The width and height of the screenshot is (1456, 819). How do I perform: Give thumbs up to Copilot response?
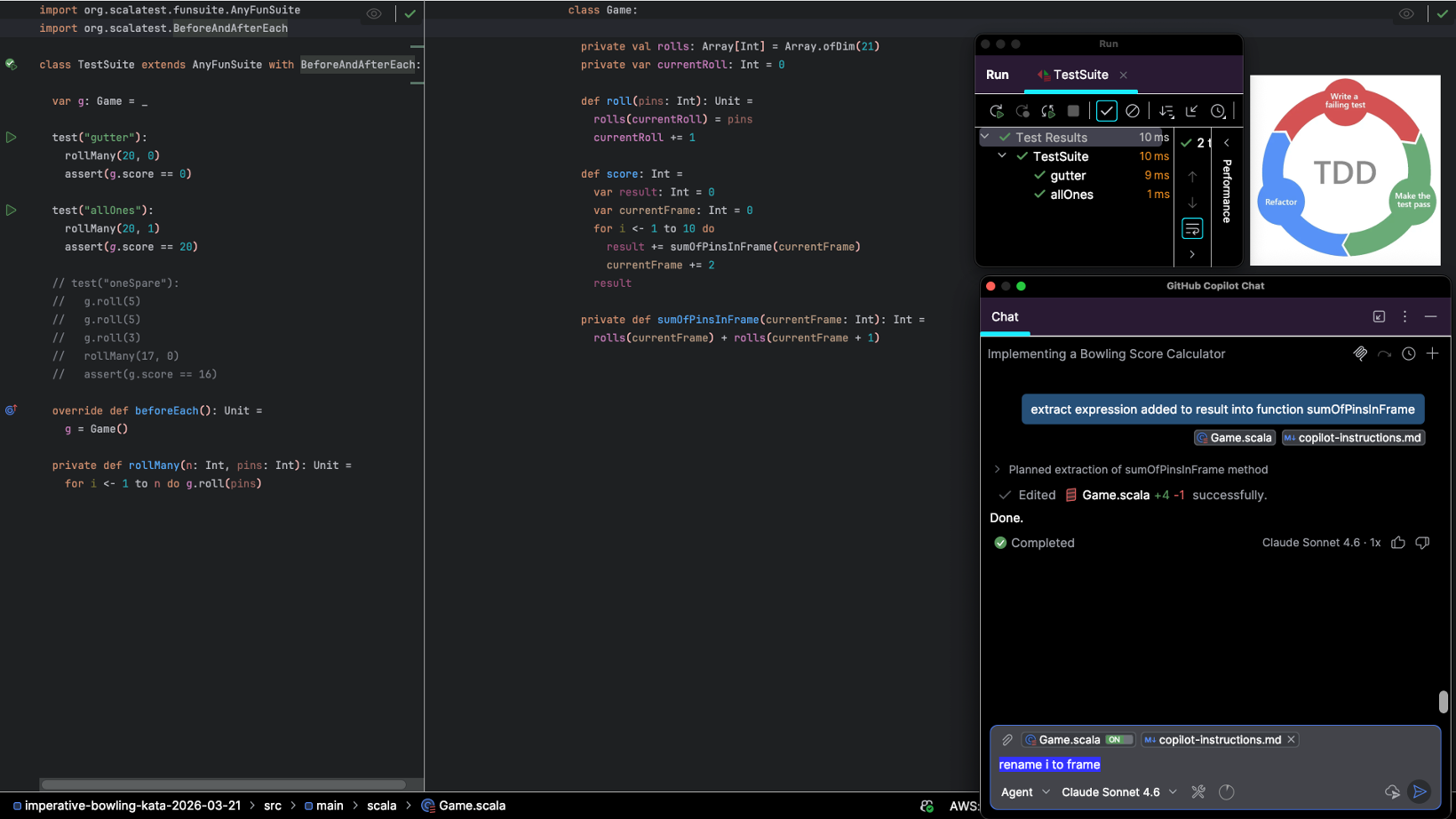coord(1398,543)
